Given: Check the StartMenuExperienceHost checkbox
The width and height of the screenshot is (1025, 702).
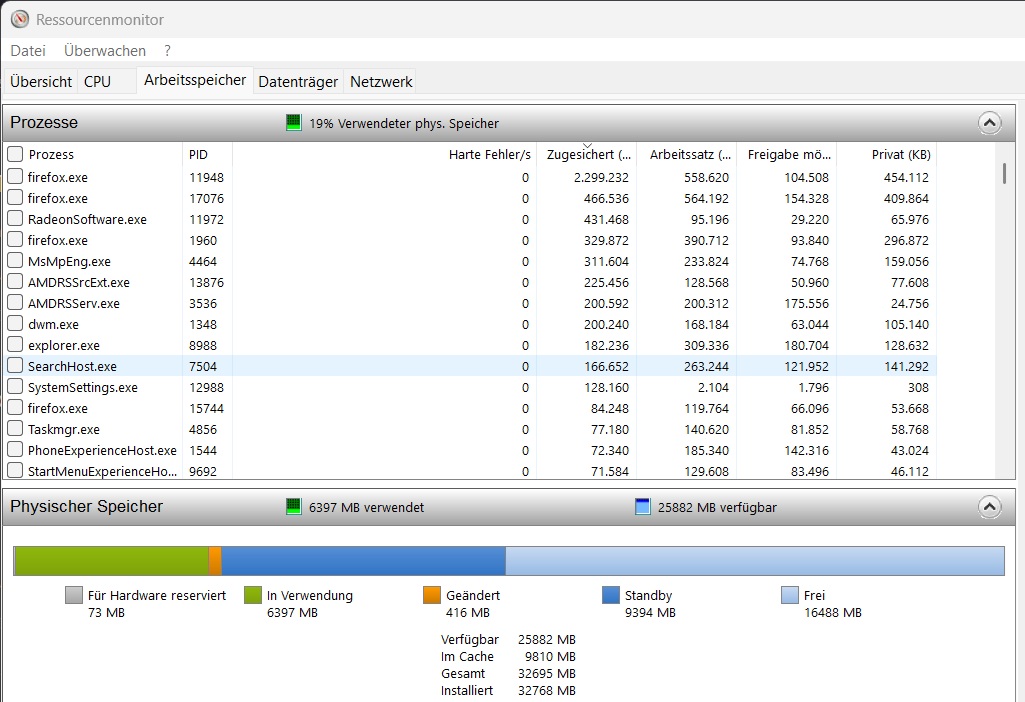Looking at the screenshot, I should (x=15, y=470).
